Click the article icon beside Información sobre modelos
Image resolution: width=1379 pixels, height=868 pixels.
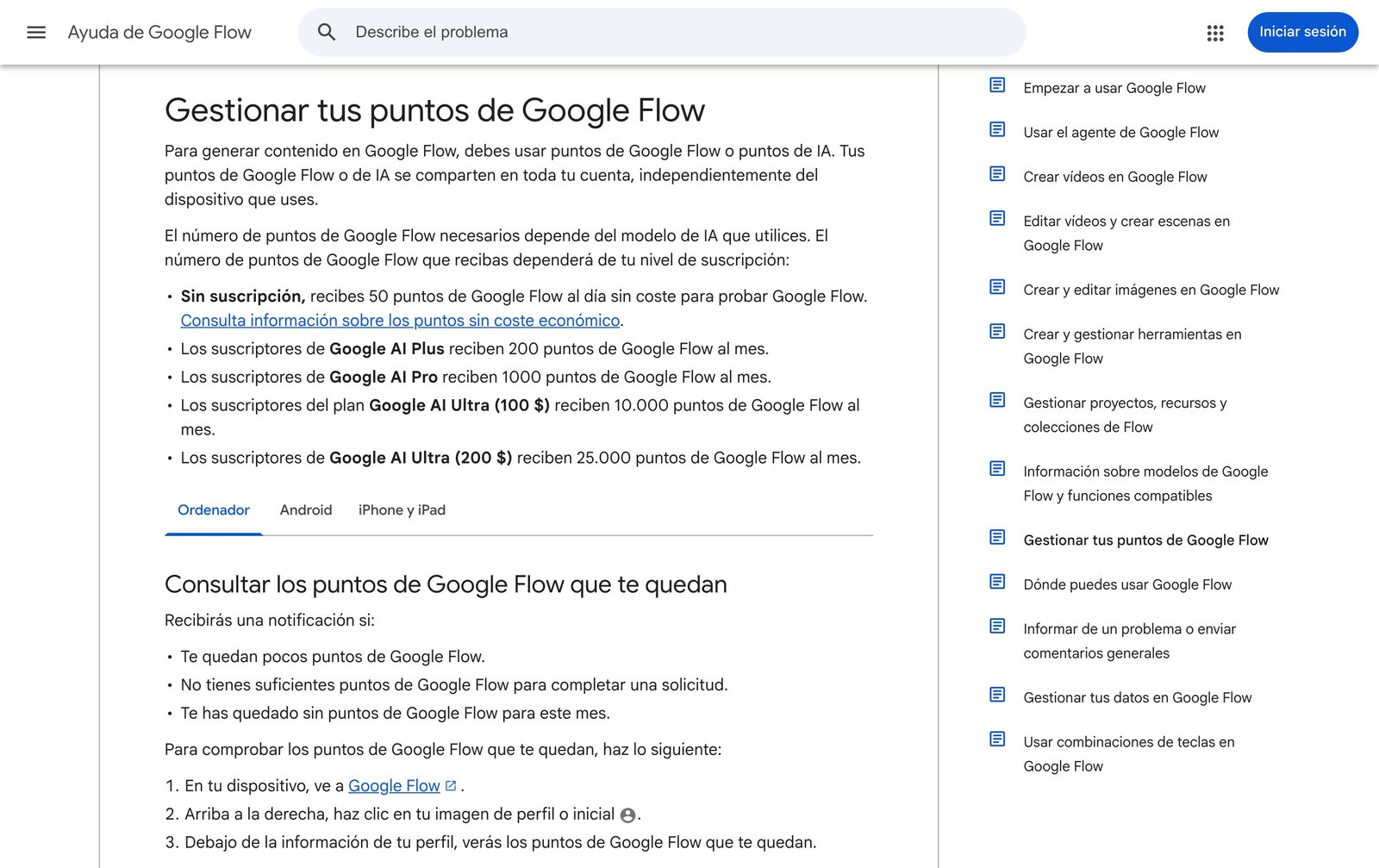coord(997,469)
